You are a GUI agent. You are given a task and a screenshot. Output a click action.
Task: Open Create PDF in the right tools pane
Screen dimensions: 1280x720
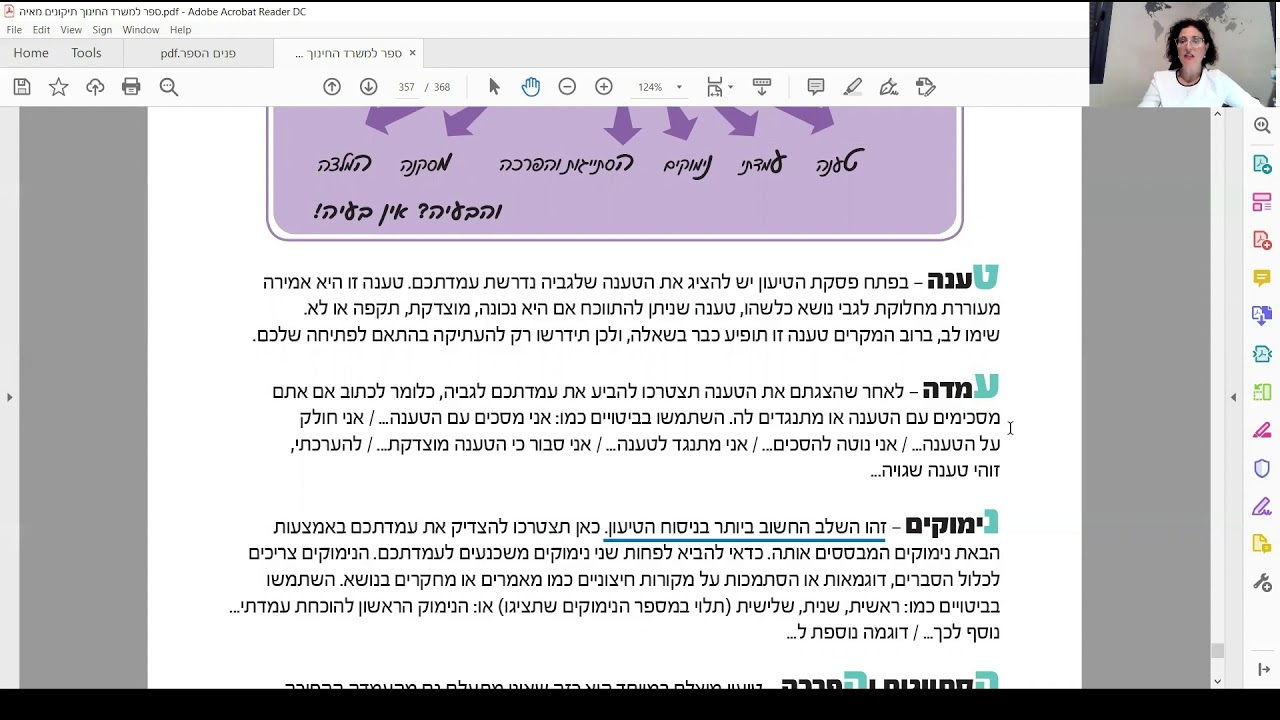1262,240
